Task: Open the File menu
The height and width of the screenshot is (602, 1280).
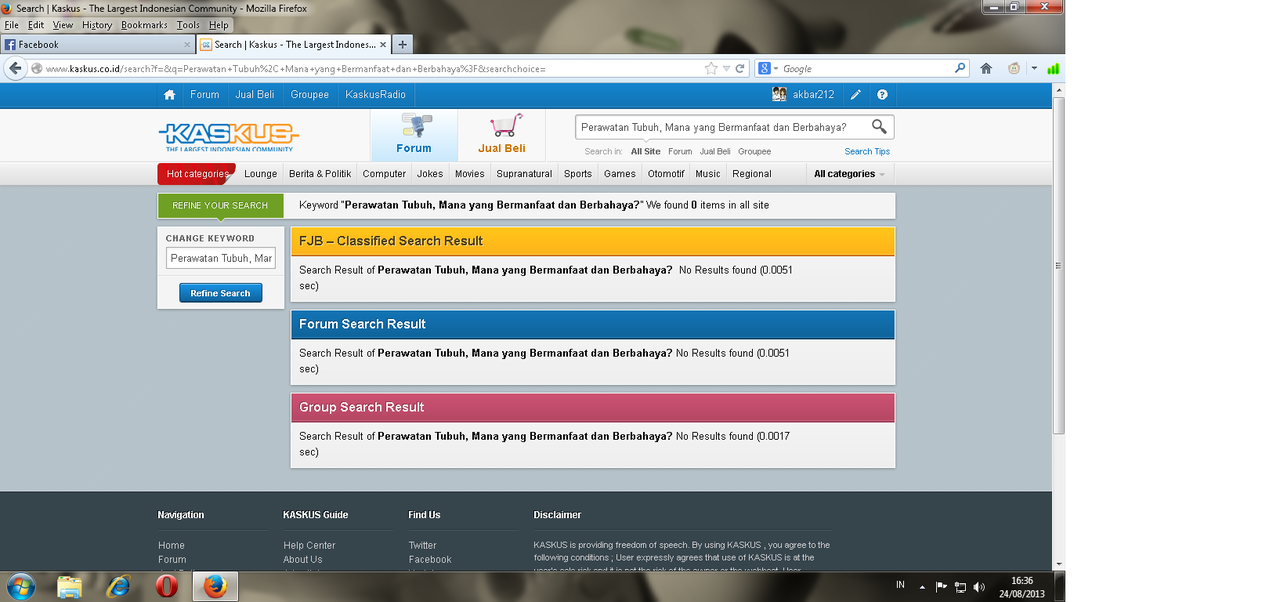Action: tap(12, 25)
